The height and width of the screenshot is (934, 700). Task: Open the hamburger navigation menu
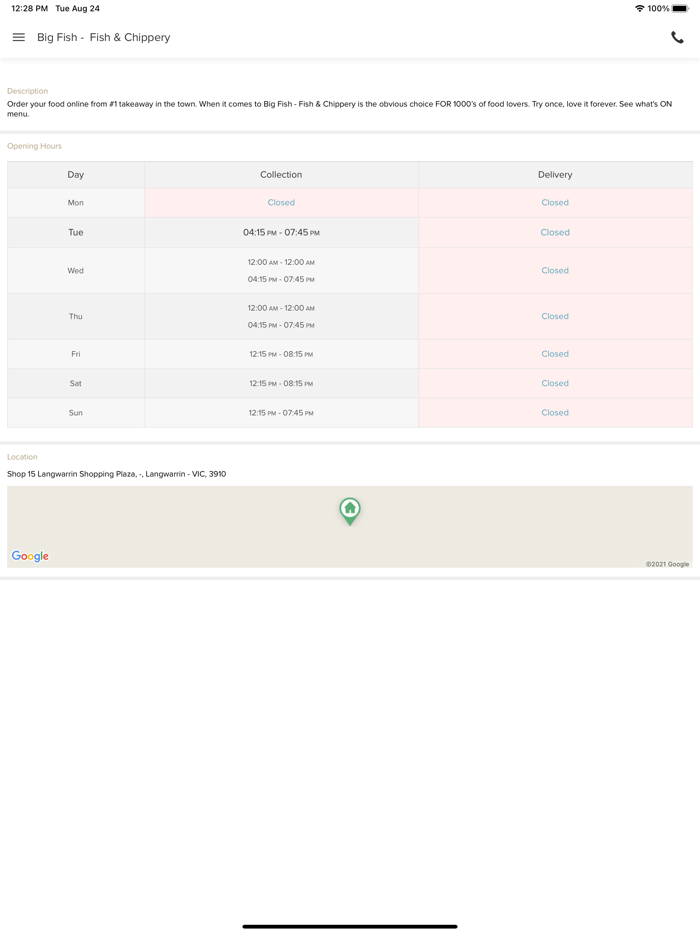19,38
